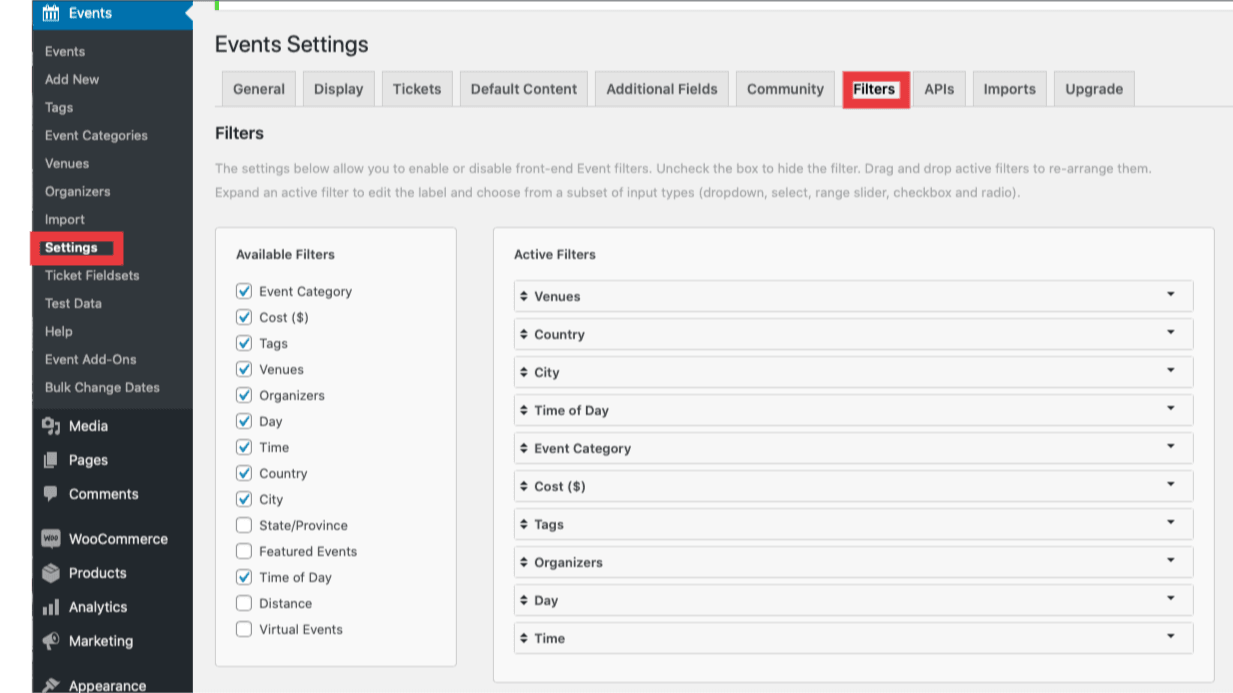Click the Time of Day sort handle icon
The image size is (1233, 693).
524,410
